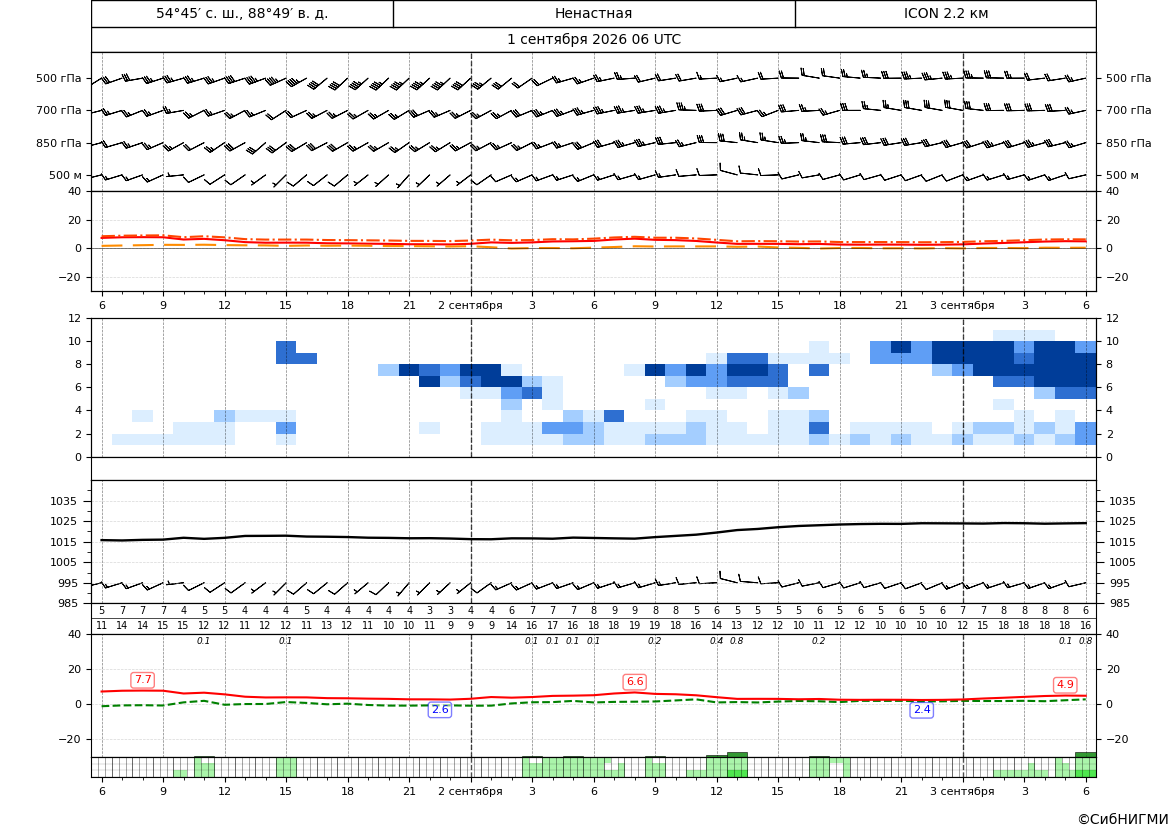Click the red 7.7 maximum temperature label

tap(142, 679)
